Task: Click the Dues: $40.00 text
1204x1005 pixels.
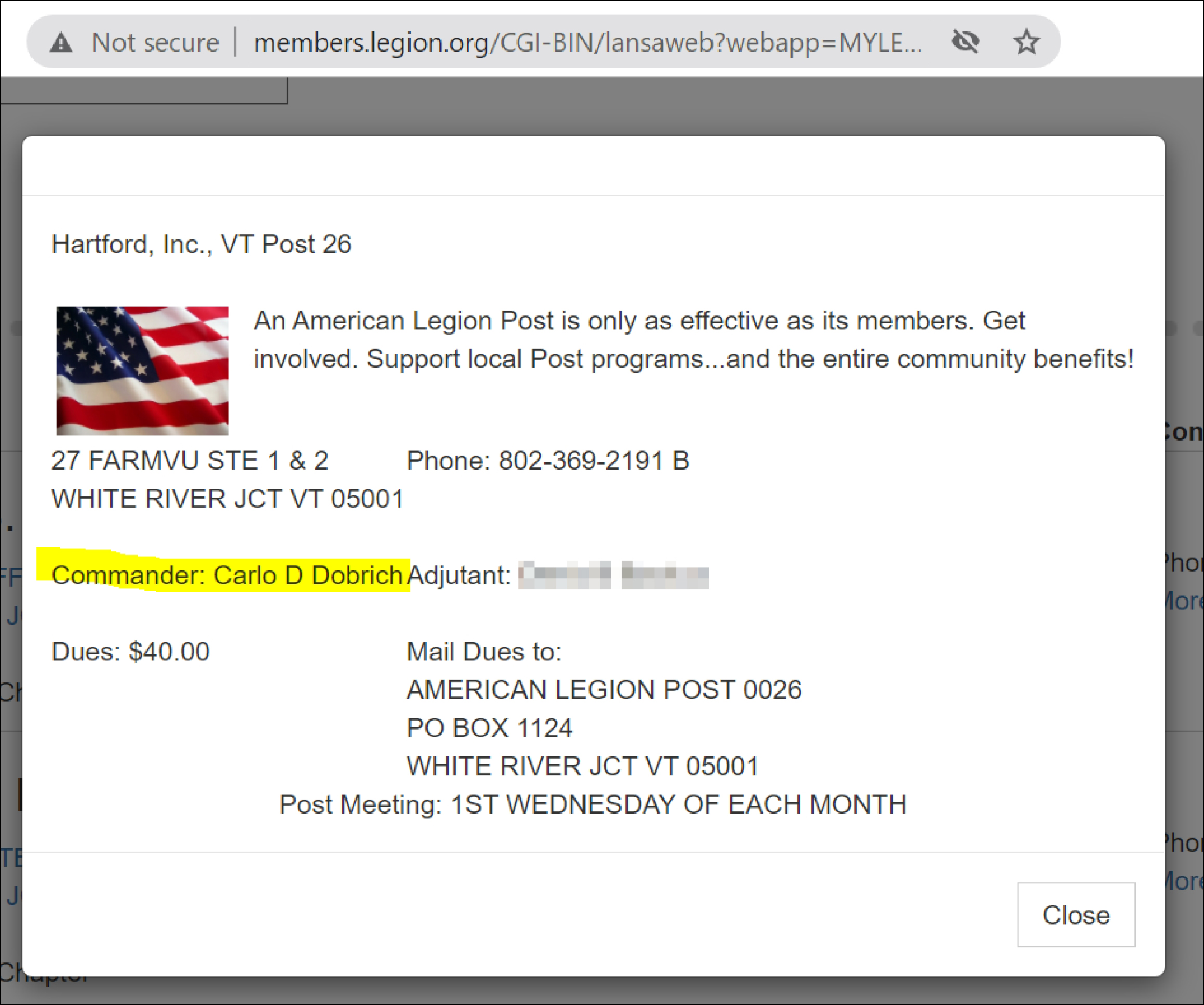Action: [131, 652]
